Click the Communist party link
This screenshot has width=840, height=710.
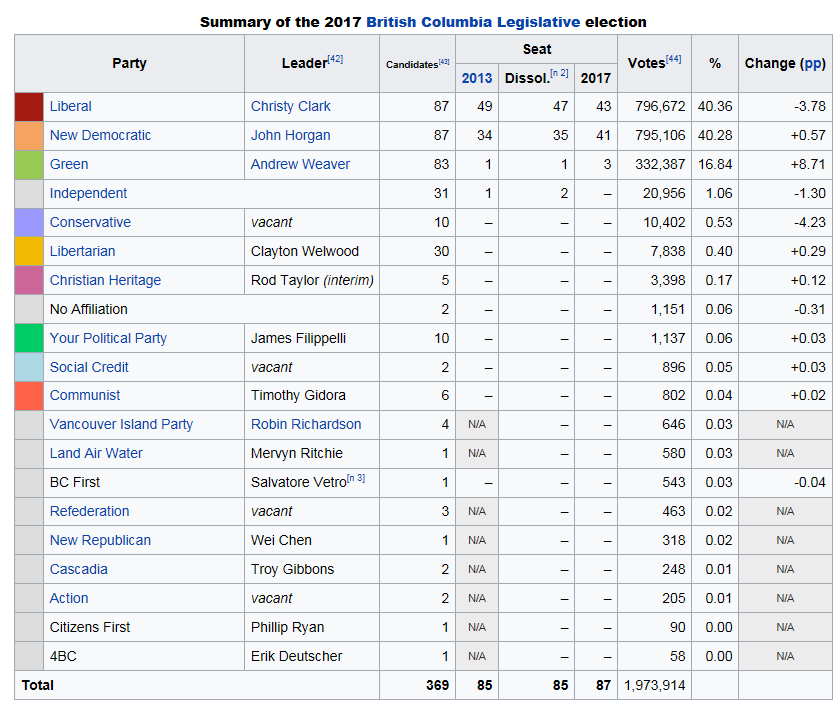coord(85,395)
